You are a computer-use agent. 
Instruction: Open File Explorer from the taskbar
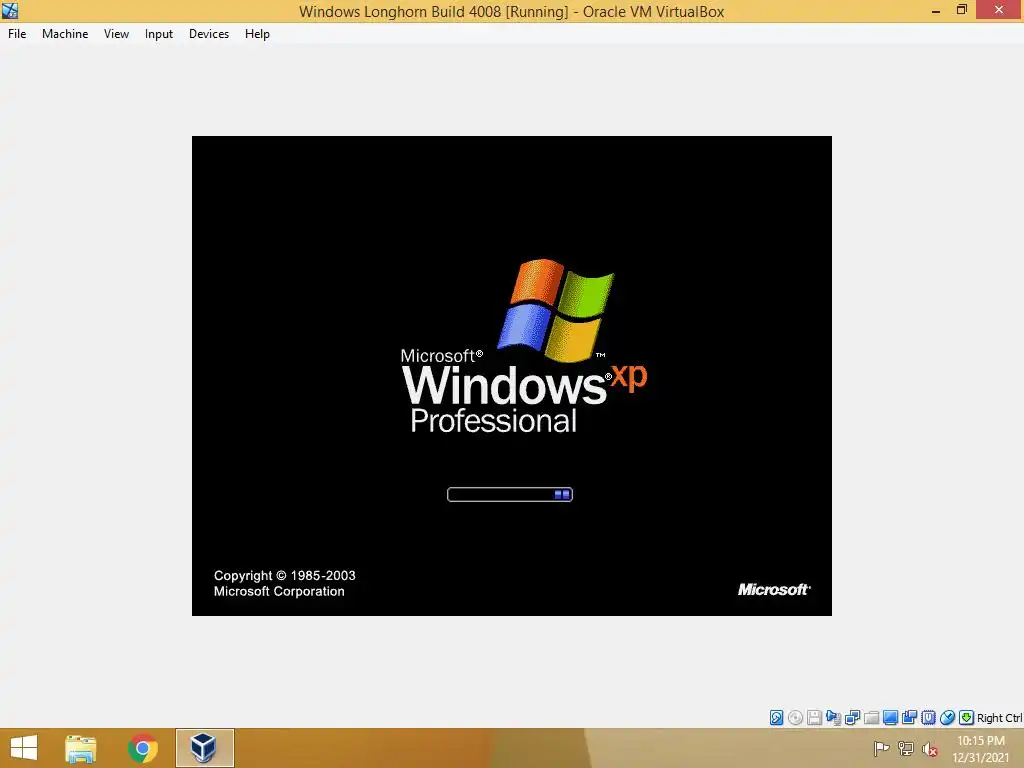[81, 748]
